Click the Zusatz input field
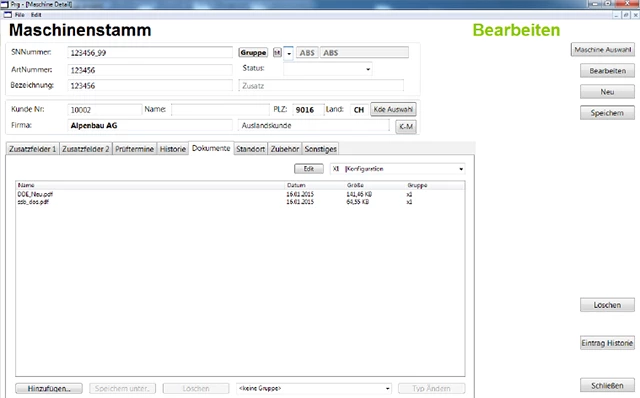 pyautogui.click(x=321, y=86)
